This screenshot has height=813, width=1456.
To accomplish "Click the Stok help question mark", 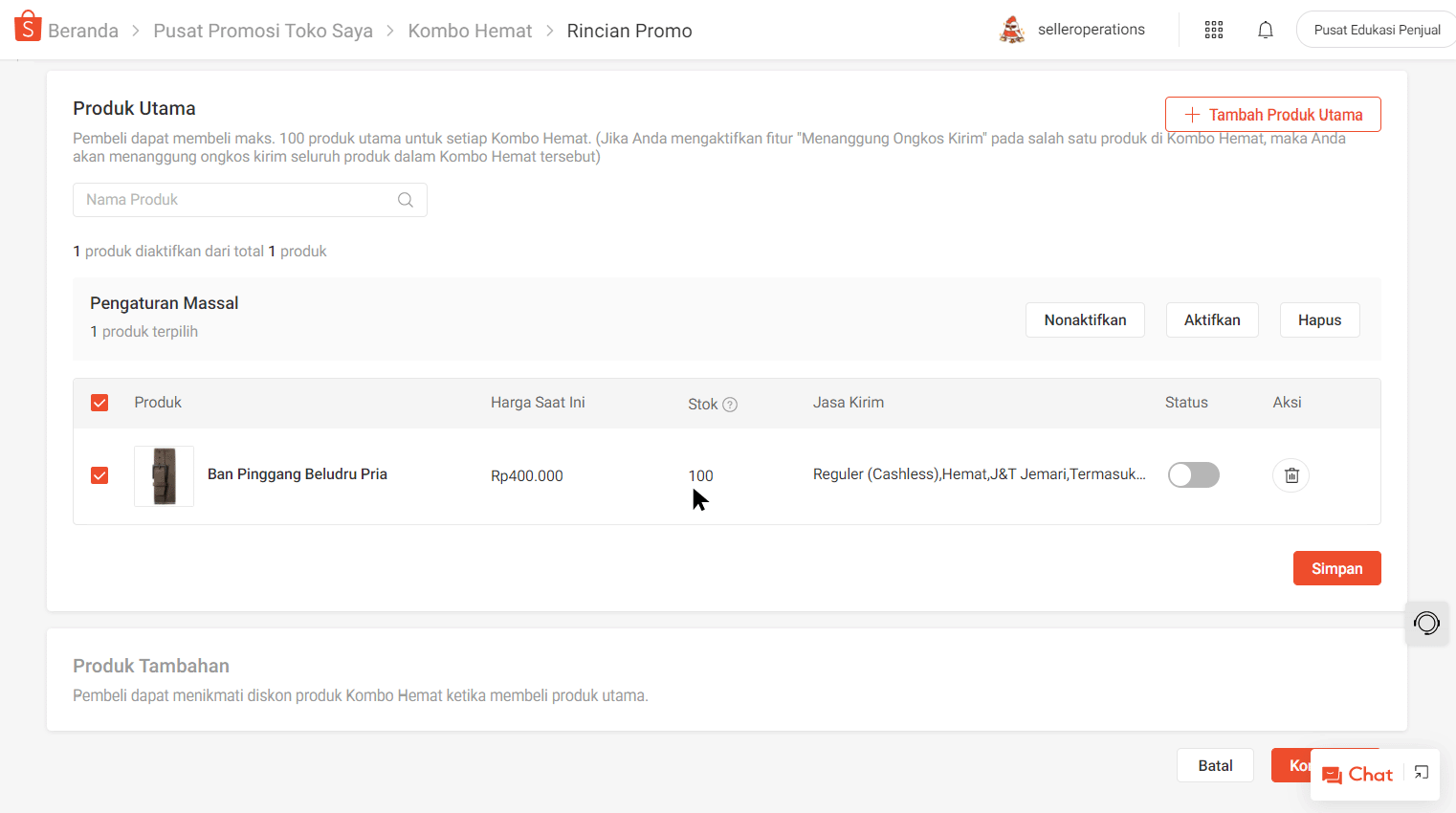I will [x=730, y=405].
